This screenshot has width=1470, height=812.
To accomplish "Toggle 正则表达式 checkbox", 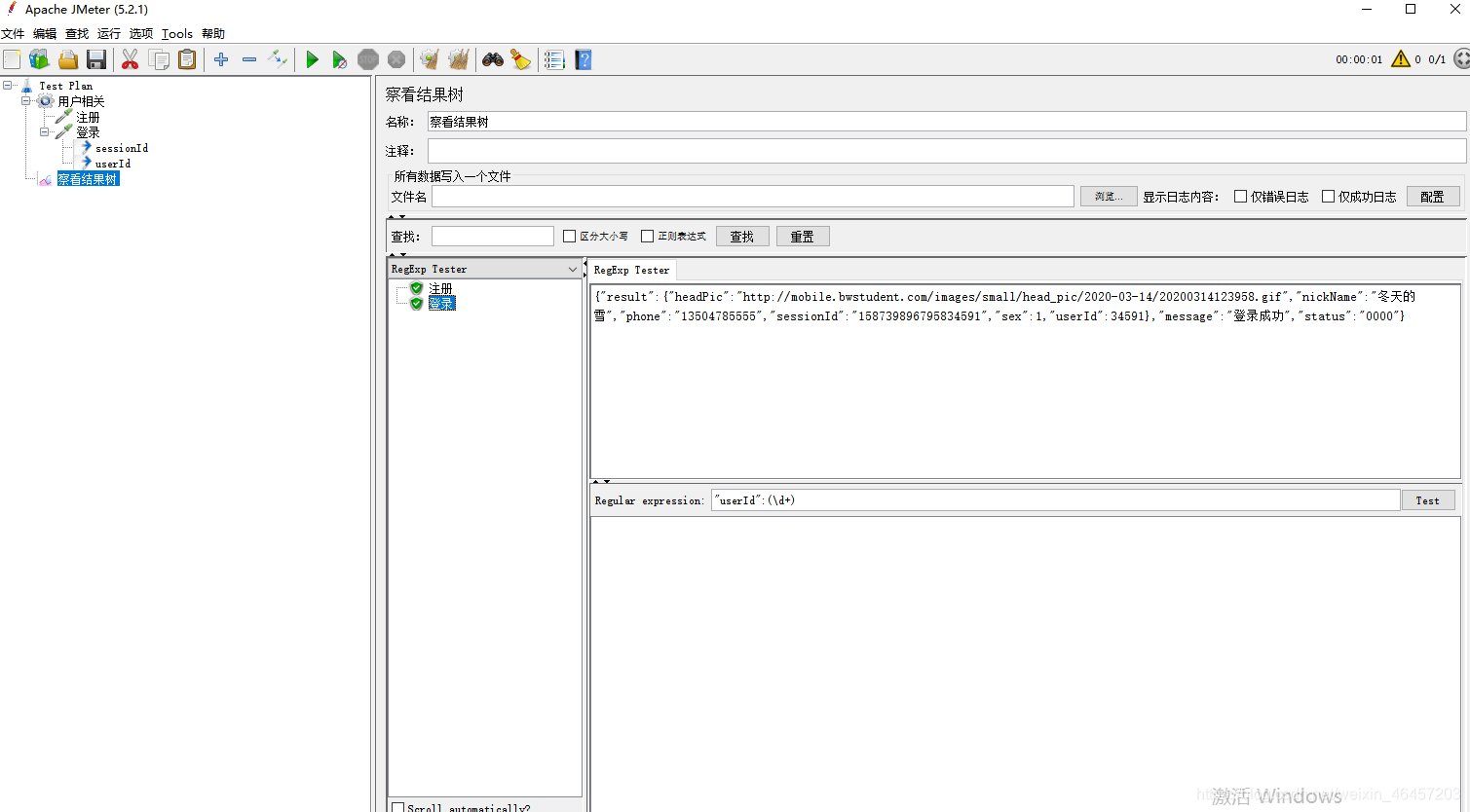I will [x=647, y=237].
